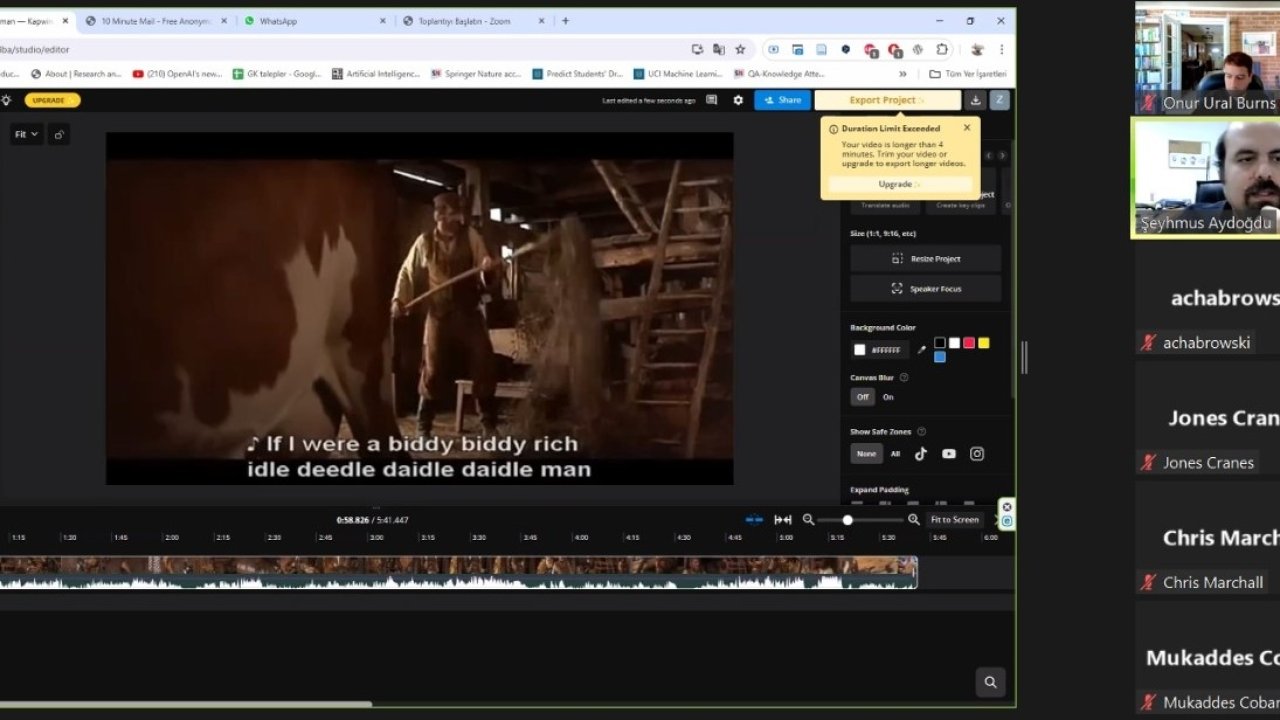1280x720 pixels.
Task: Open the UCI Machine Learning bookmark
Action: [678, 74]
